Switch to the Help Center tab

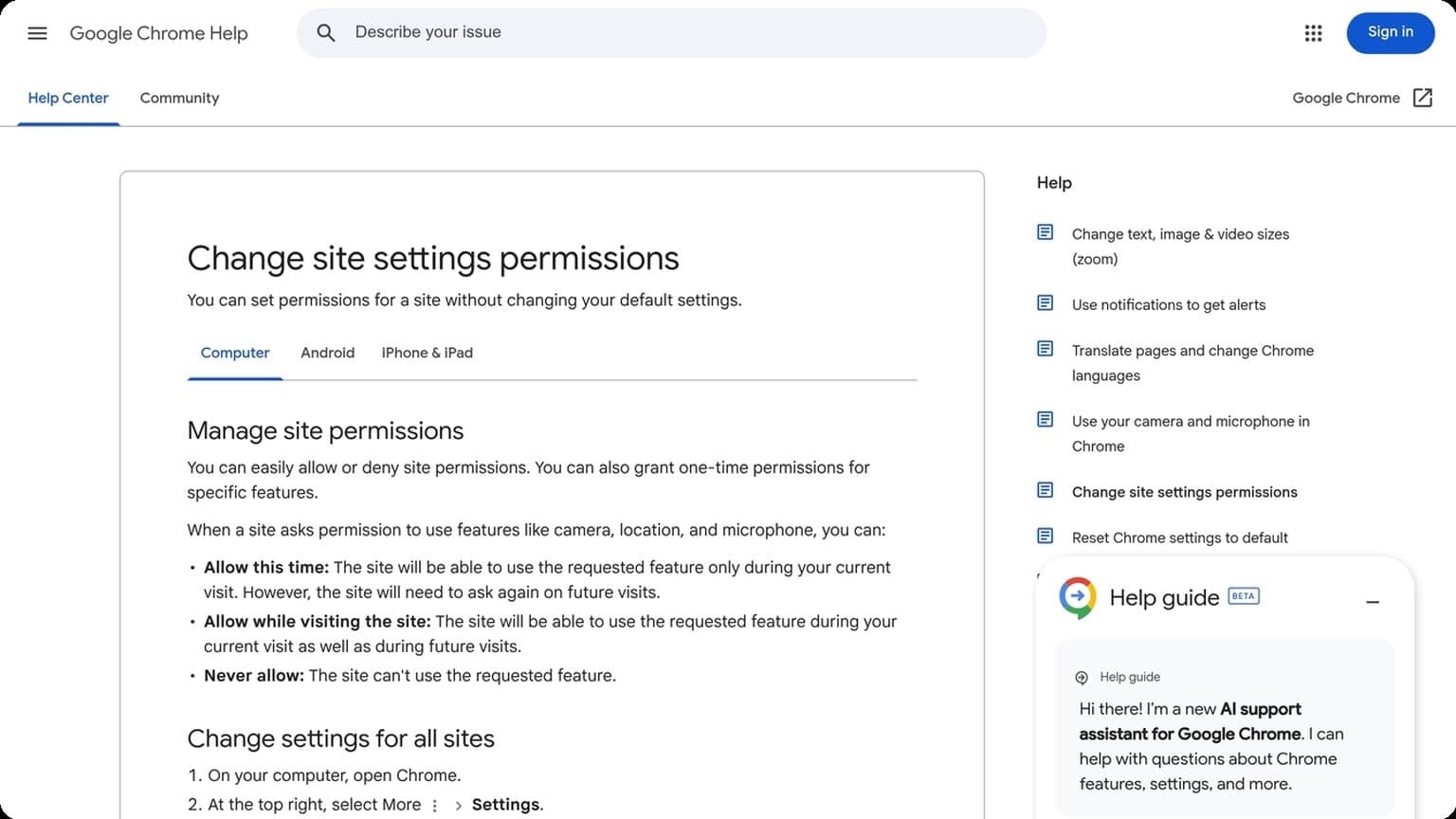coord(68,98)
